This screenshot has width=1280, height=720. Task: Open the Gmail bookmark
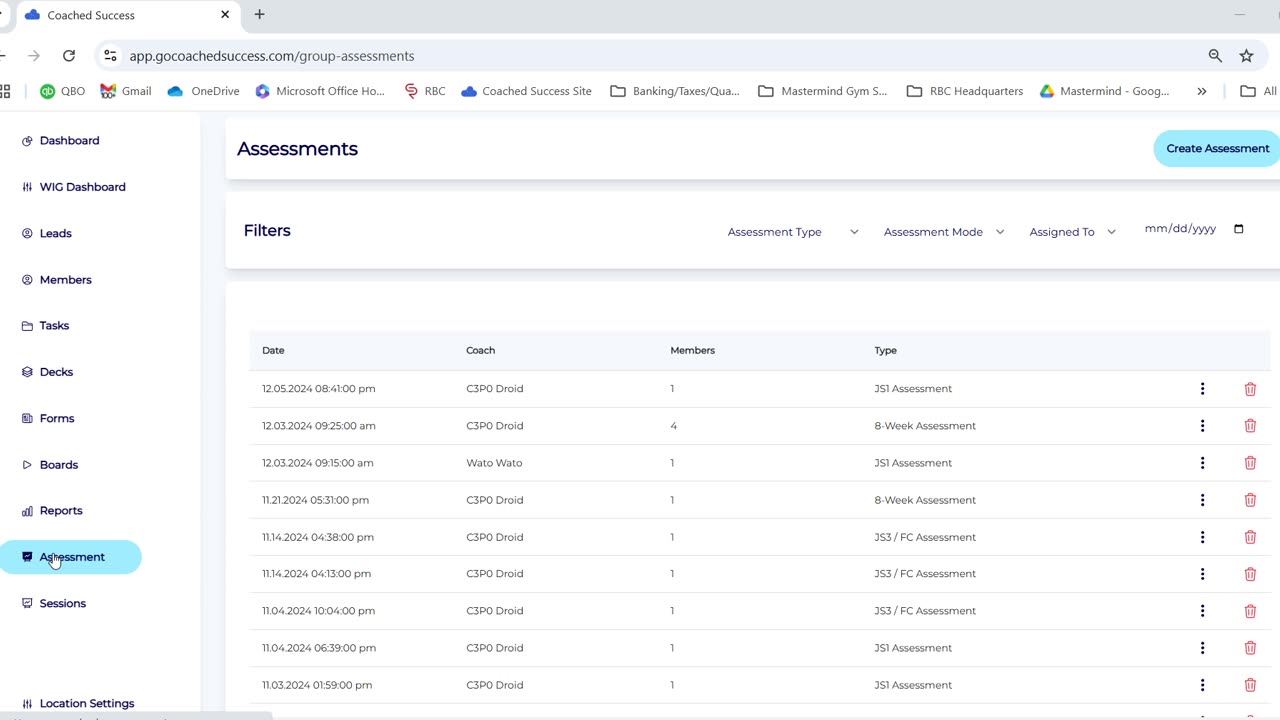tap(126, 91)
